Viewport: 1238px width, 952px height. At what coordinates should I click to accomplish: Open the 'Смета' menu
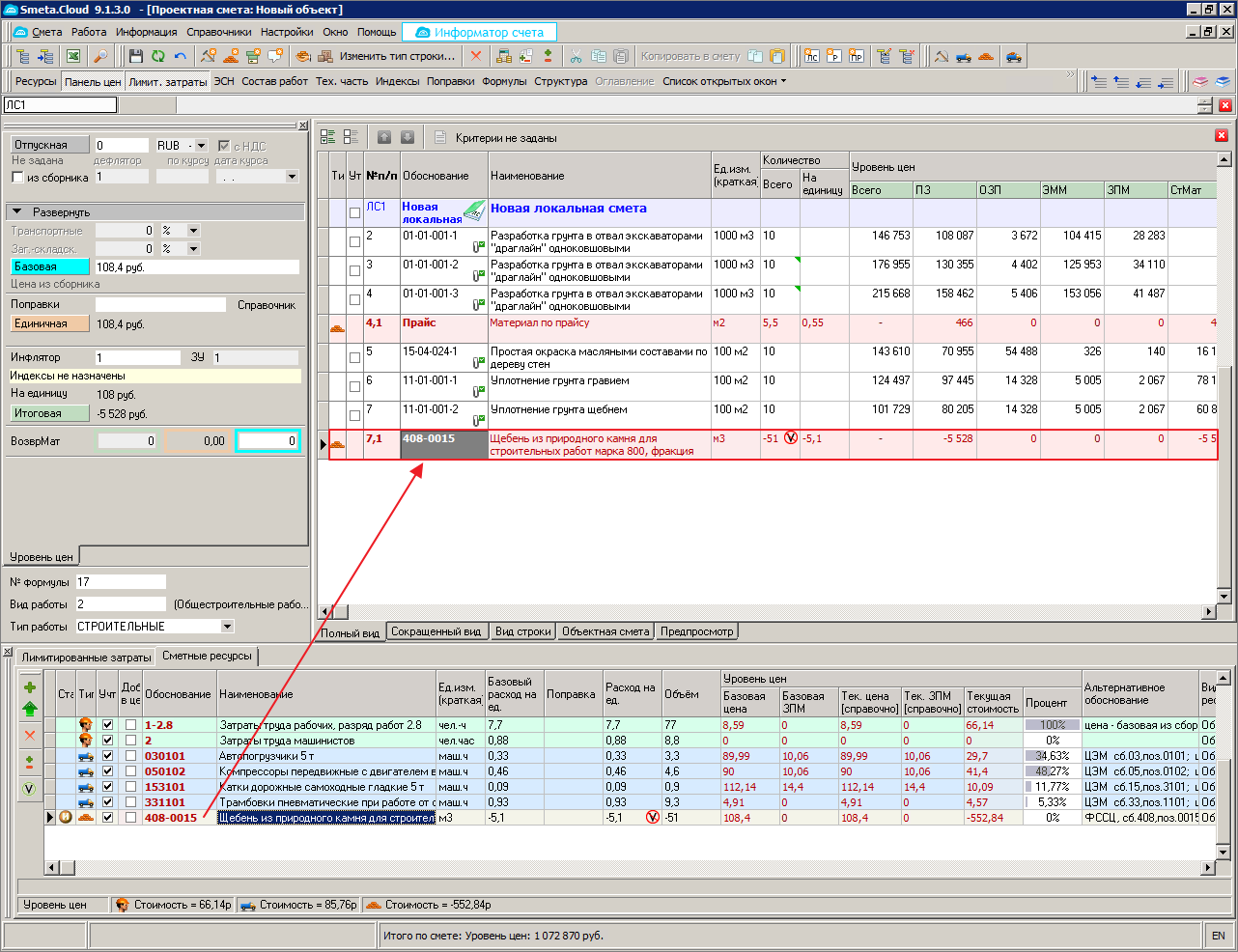point(46,32)
